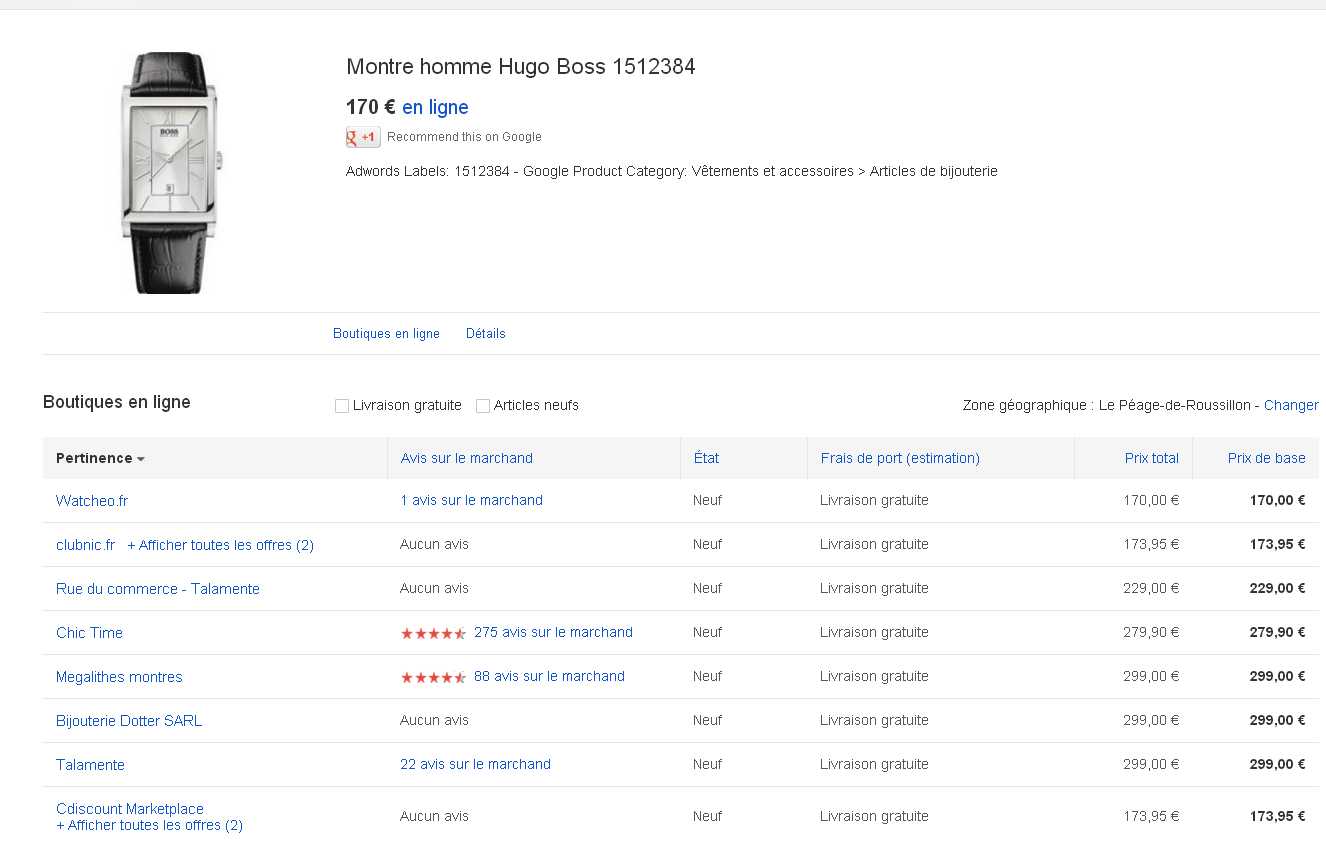Click the Google +1 recommend button
The image size is (1326, 842).
pyautogui.click(x=363, y=137)
